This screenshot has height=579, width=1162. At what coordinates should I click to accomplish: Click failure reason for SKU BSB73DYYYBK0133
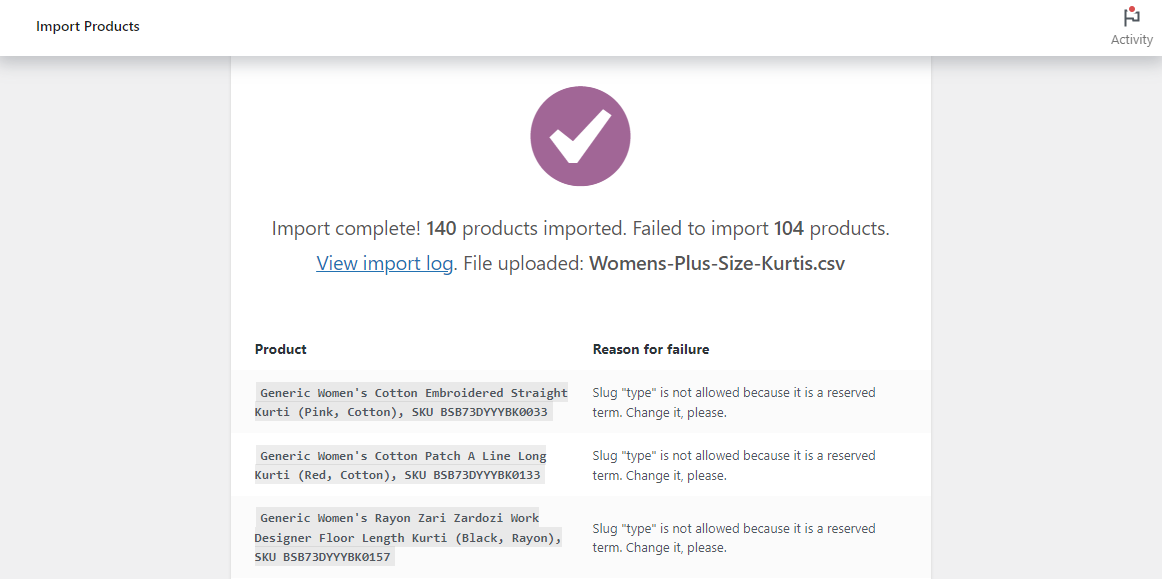[734, 465]
